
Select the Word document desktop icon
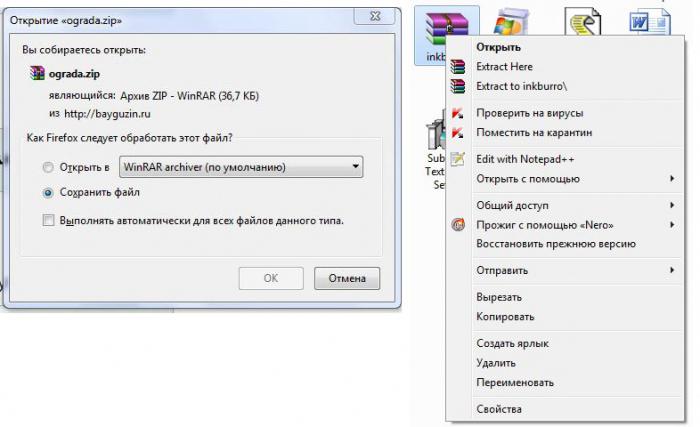650,21
